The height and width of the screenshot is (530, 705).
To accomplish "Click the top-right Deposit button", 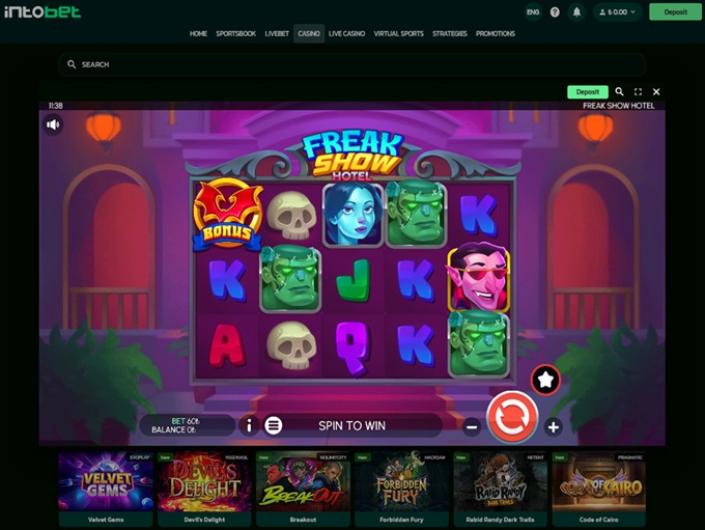I will point(675,12).
